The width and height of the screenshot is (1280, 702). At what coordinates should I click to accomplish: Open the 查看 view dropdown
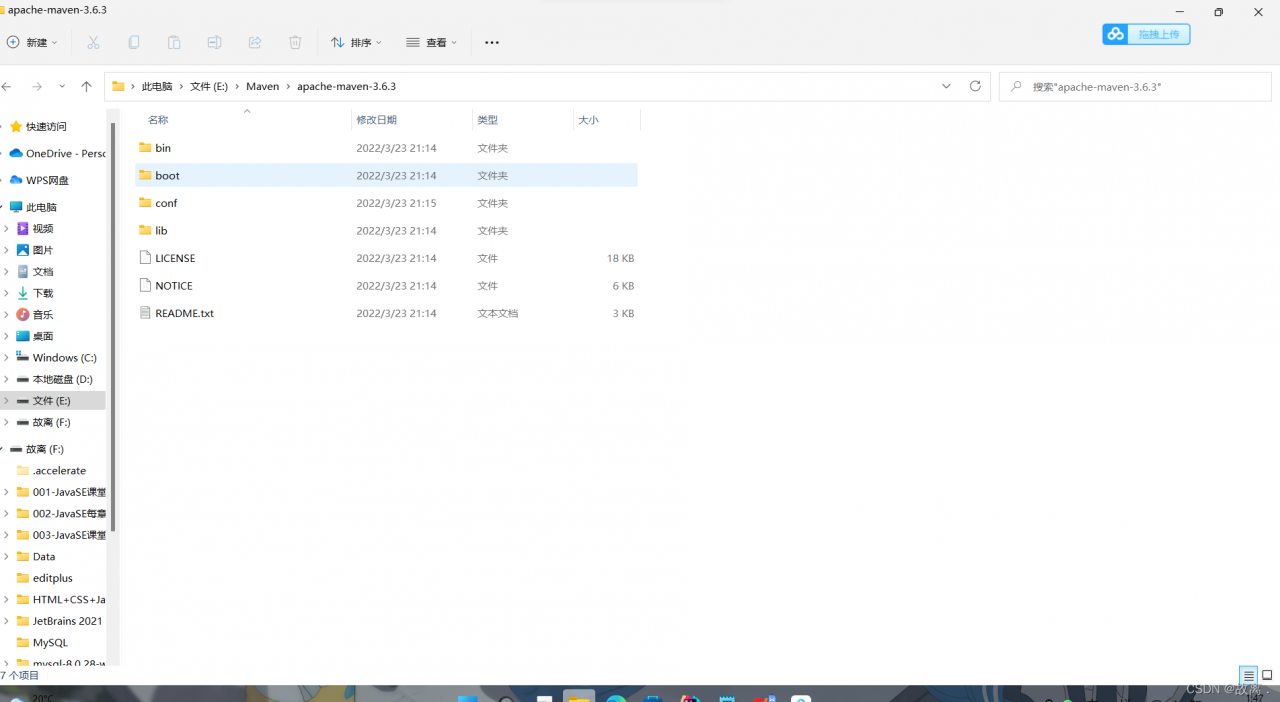click(432, 42)
